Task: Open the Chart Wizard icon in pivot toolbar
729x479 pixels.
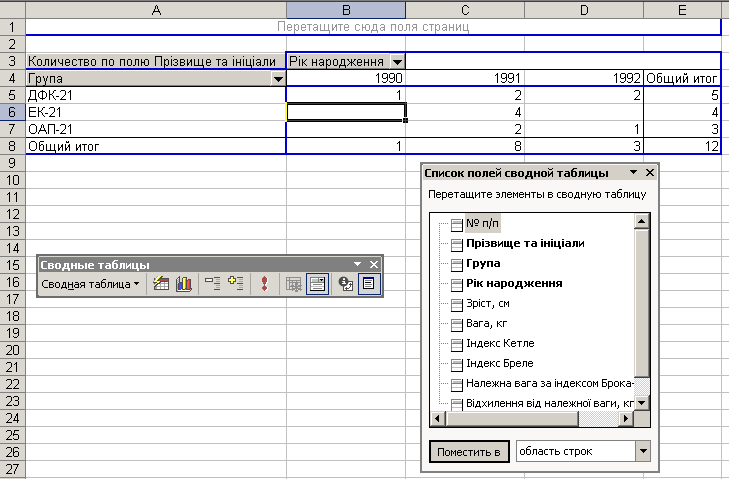Action: click(184, 283)
